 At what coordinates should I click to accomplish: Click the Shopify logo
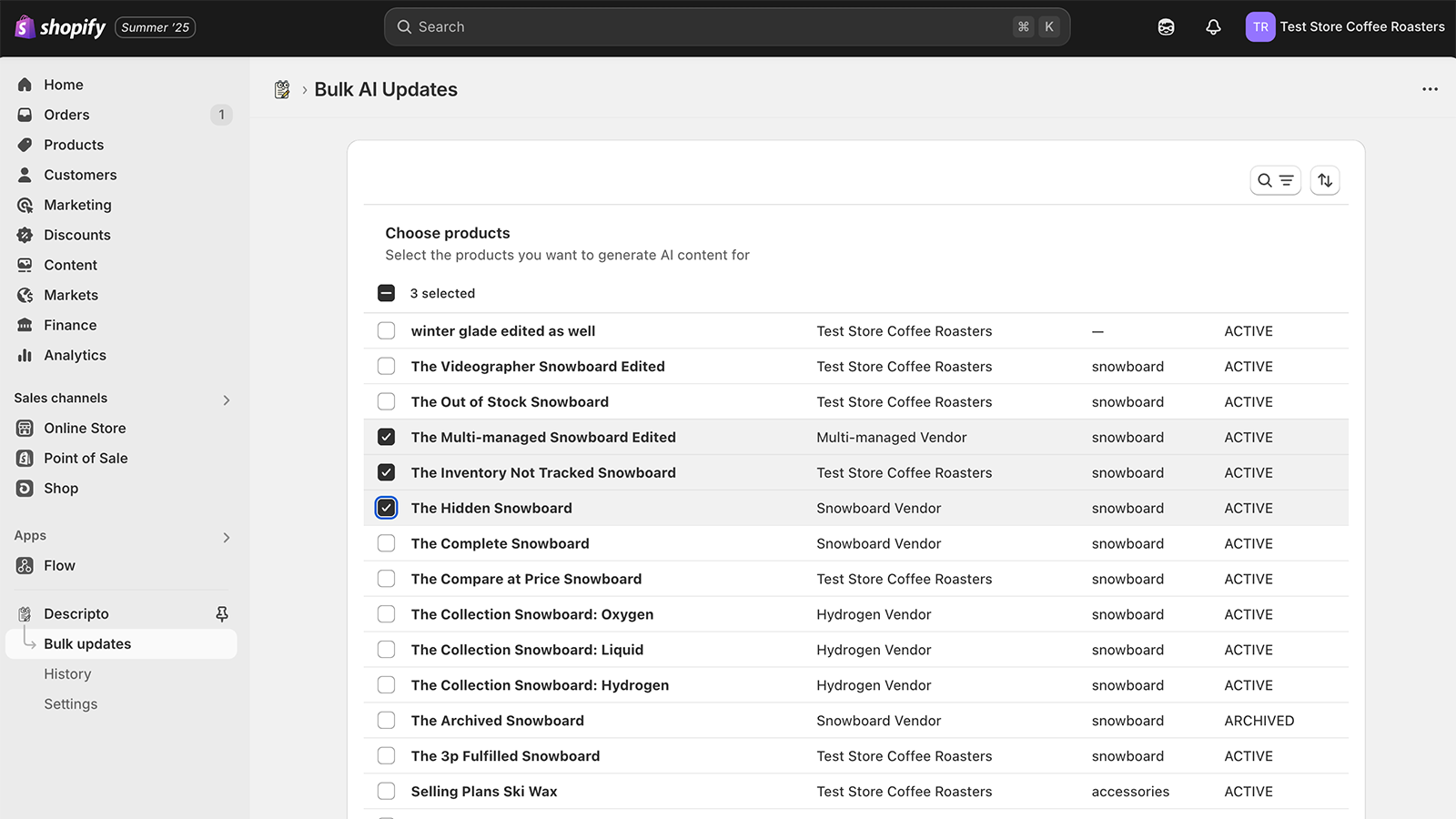(60, 27)
